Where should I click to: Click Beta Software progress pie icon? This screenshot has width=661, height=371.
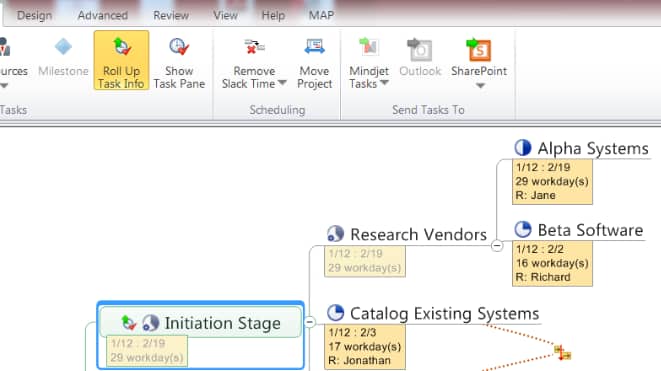point(523,229)
